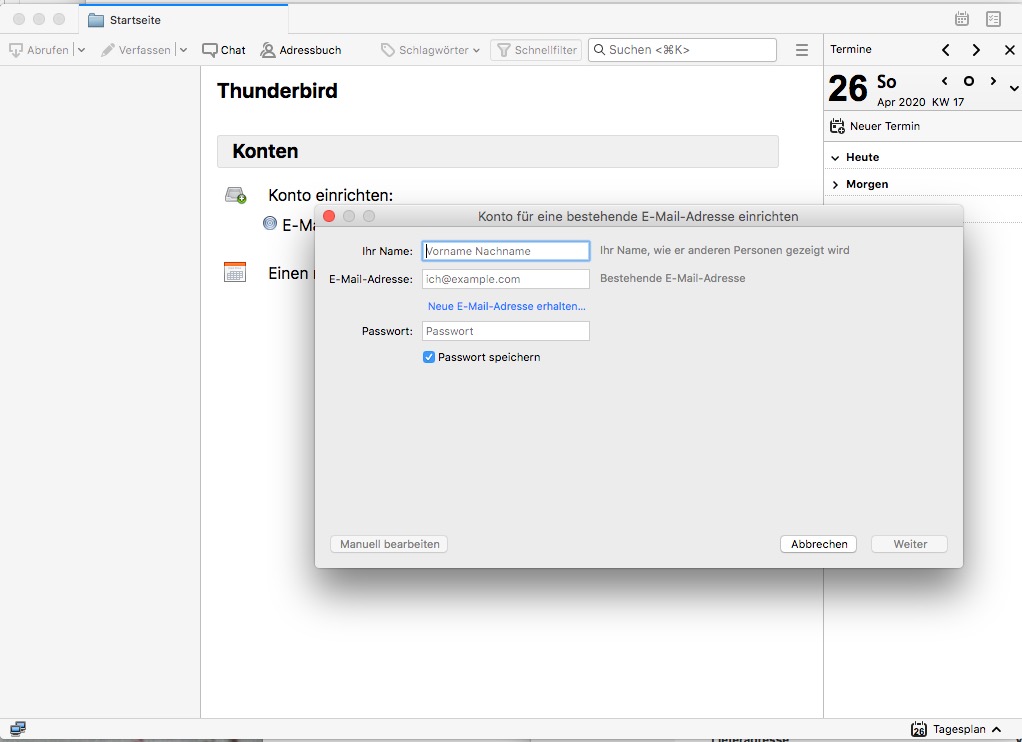Click in the Suchen search field

tap(682, 50)
